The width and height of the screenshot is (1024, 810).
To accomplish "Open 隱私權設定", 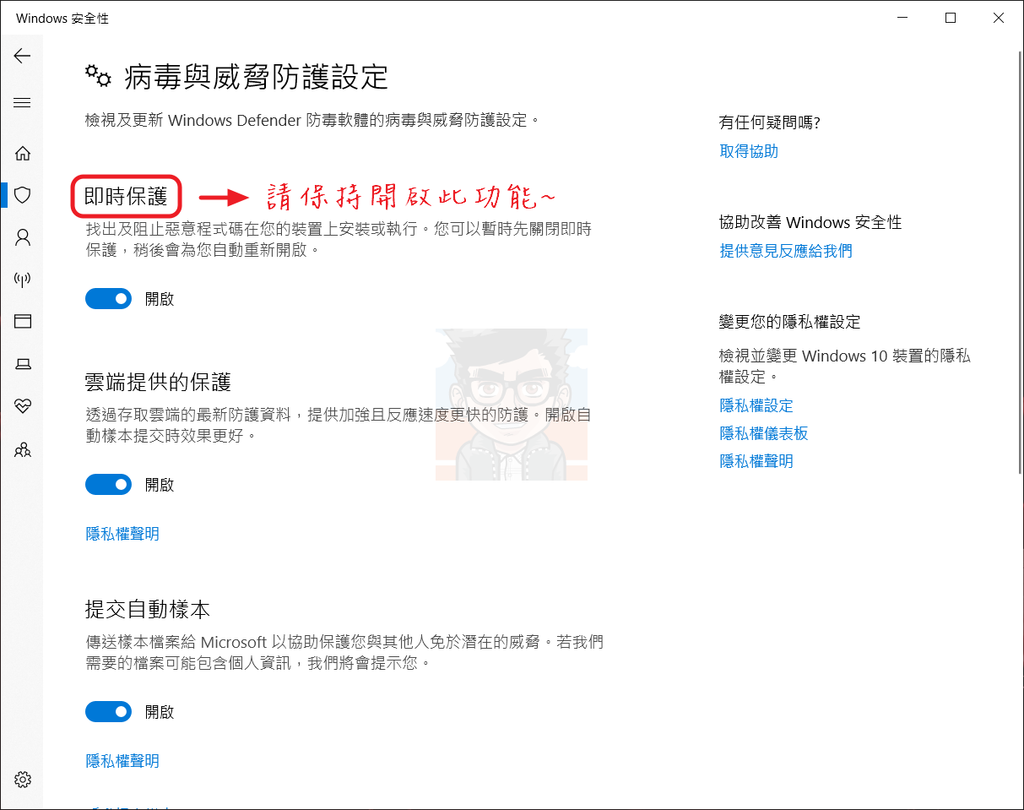I will click(x=756, y=405).
